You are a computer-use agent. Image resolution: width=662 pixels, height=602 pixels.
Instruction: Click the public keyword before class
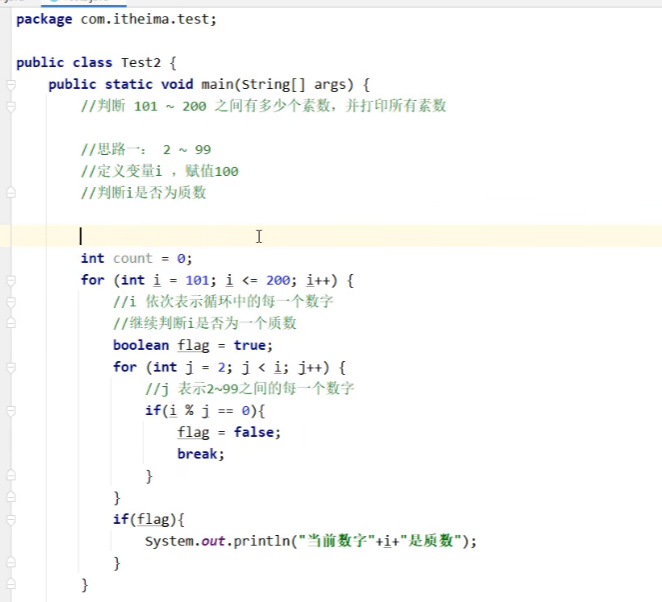point(40,62)
